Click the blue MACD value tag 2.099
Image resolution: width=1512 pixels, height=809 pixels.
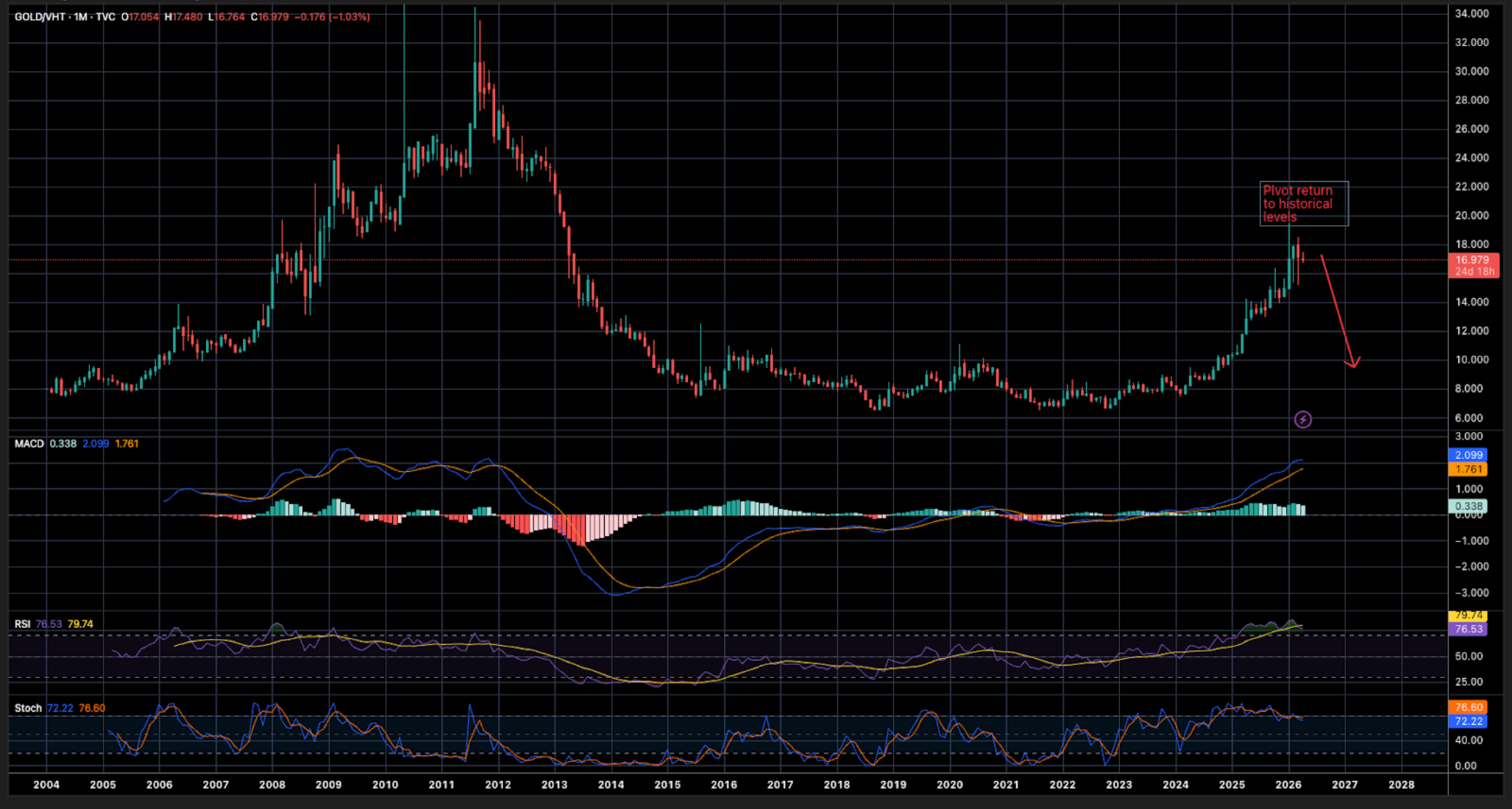(1468, 455)
